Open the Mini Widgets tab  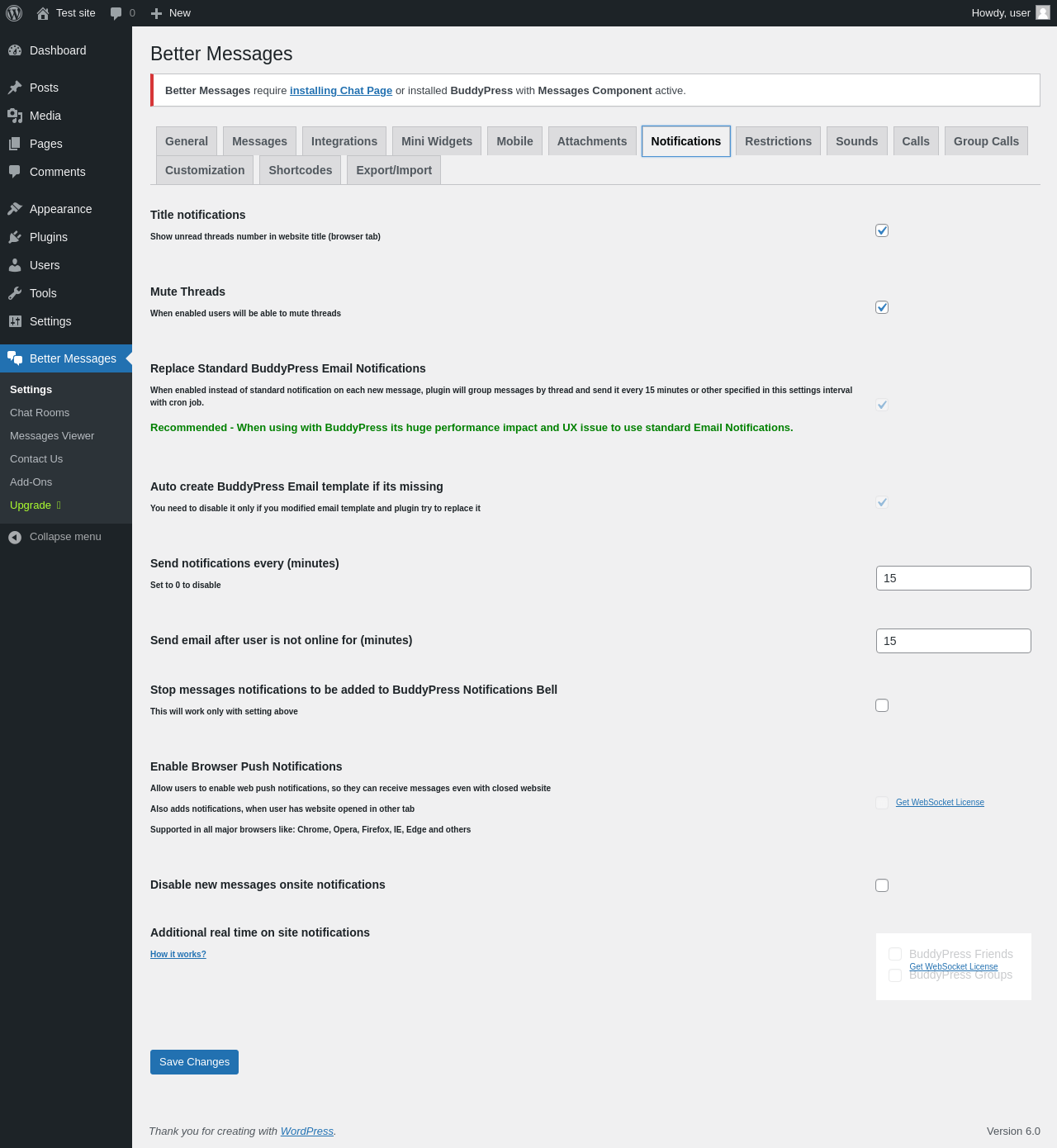coord(437,141)
